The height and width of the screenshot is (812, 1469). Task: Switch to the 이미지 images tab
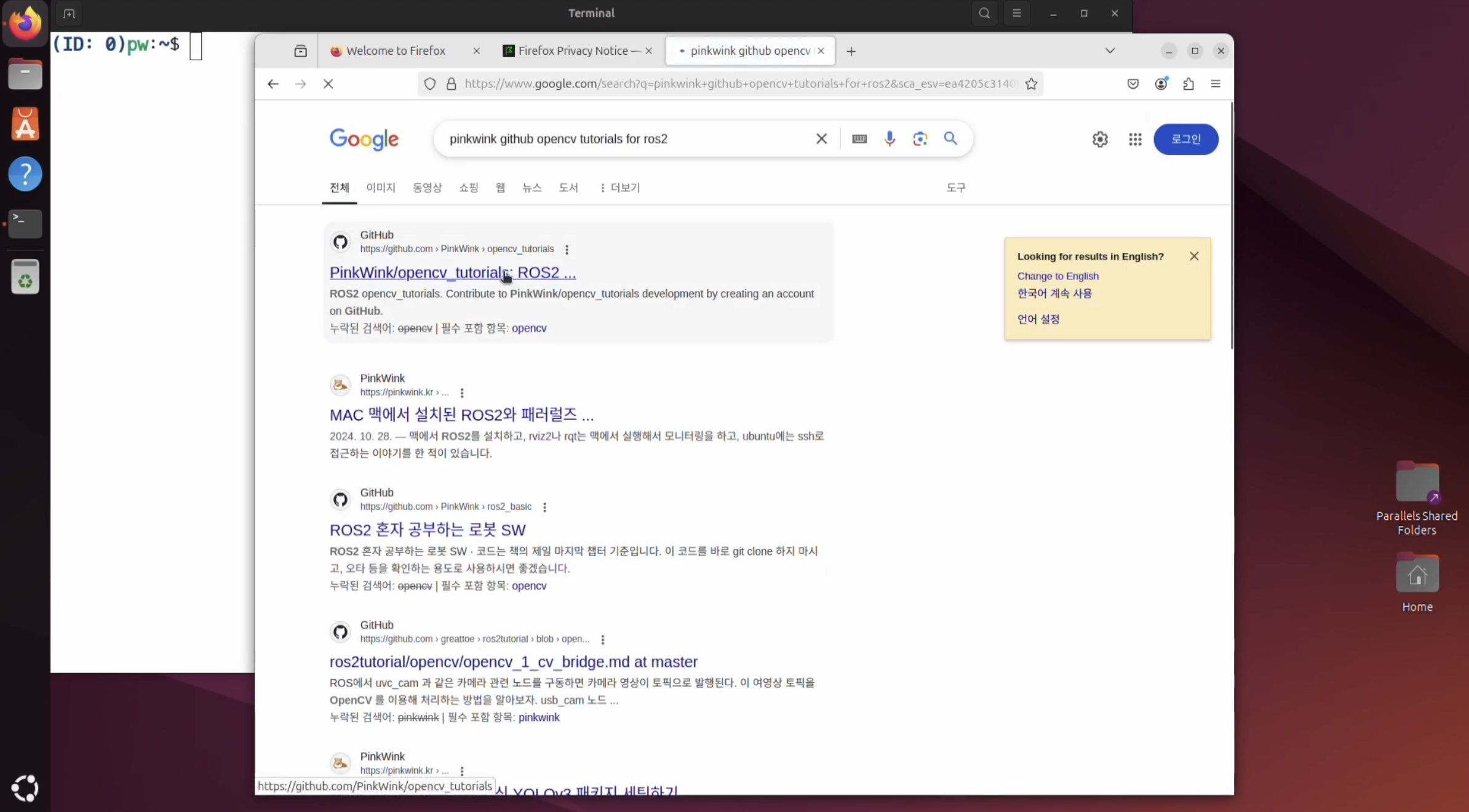381,188
